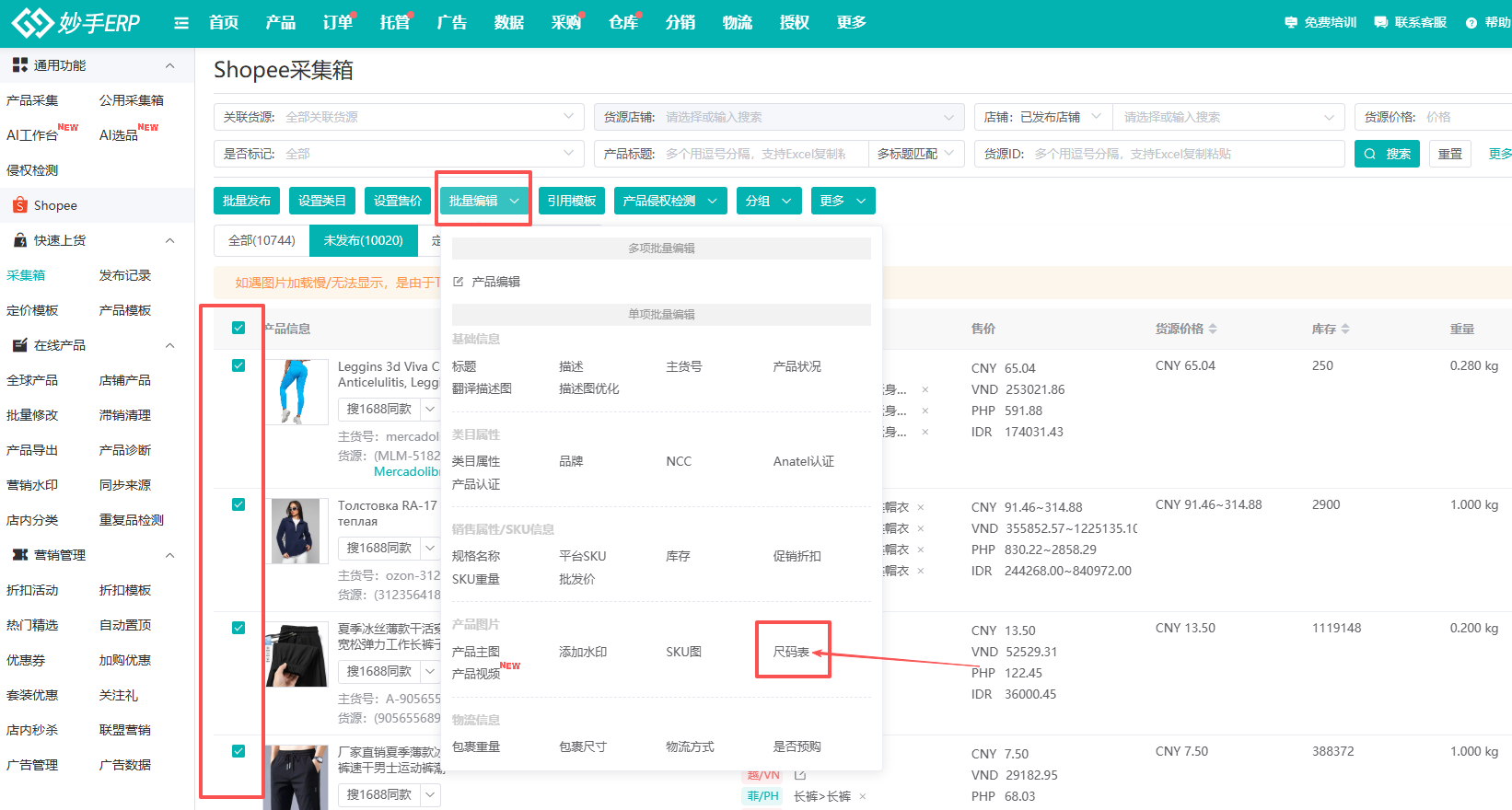Remove first category tag with x icon

(925, 389)
